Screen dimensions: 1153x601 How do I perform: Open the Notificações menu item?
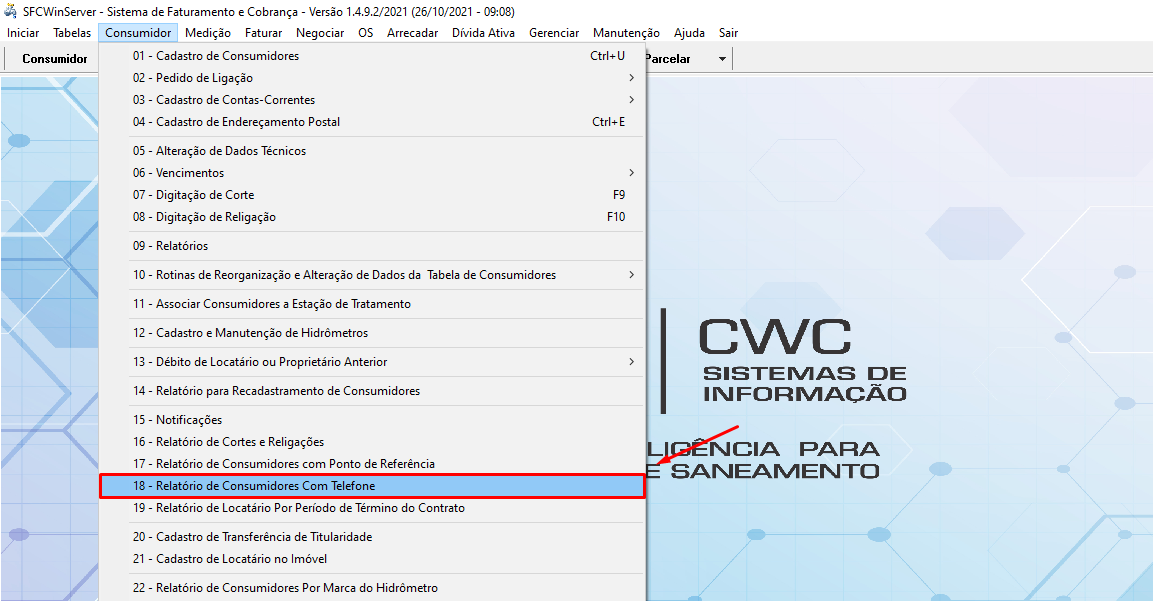coord(372,420)
